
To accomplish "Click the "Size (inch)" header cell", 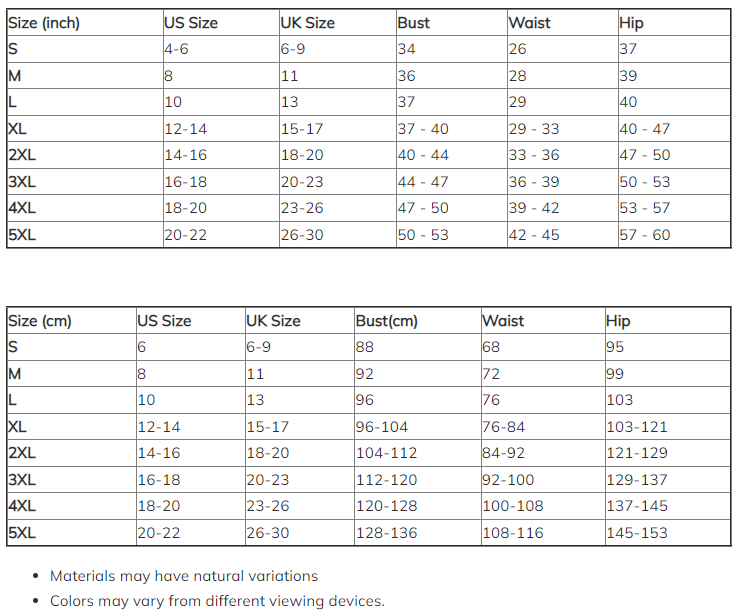I will tap(44, 23).
